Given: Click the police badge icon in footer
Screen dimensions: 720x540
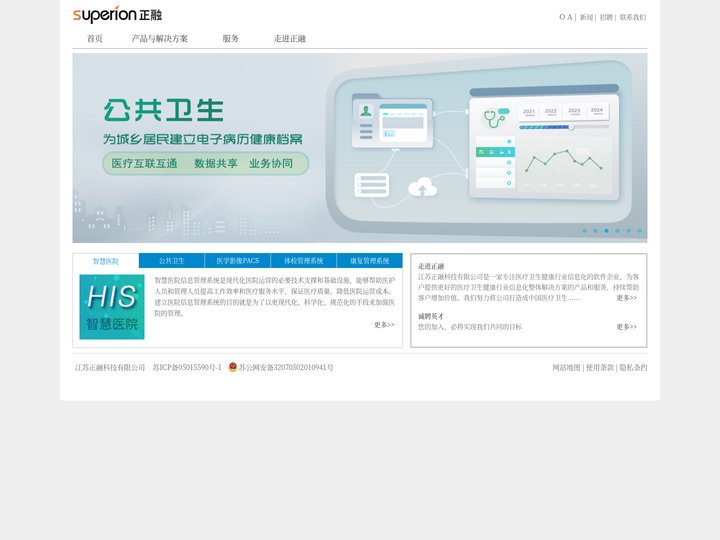Looking at the screenshot, I should tap(233, 367).
